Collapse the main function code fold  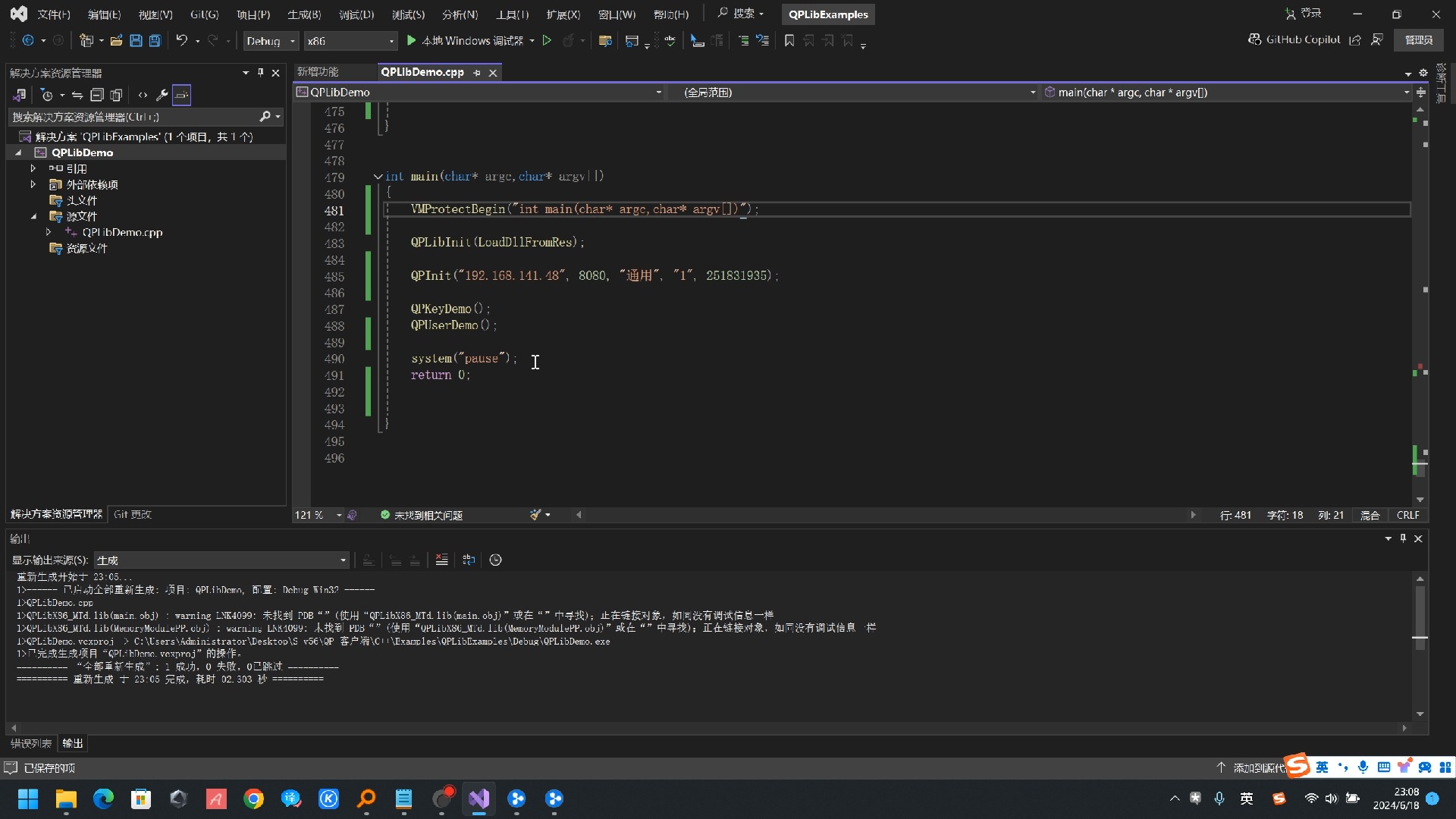378,177
